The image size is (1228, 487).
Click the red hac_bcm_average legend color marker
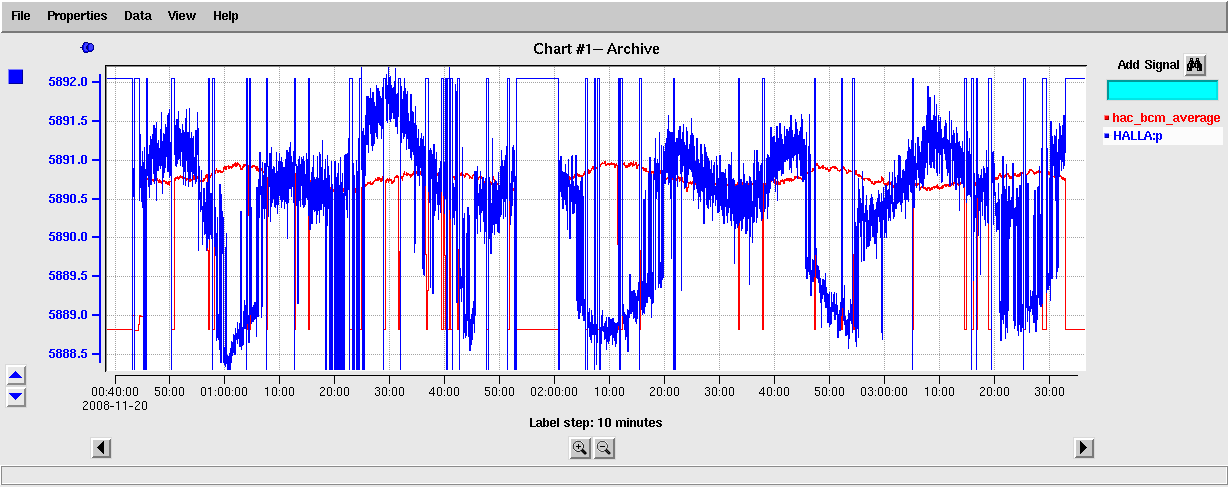click(x=1107, y=118)
